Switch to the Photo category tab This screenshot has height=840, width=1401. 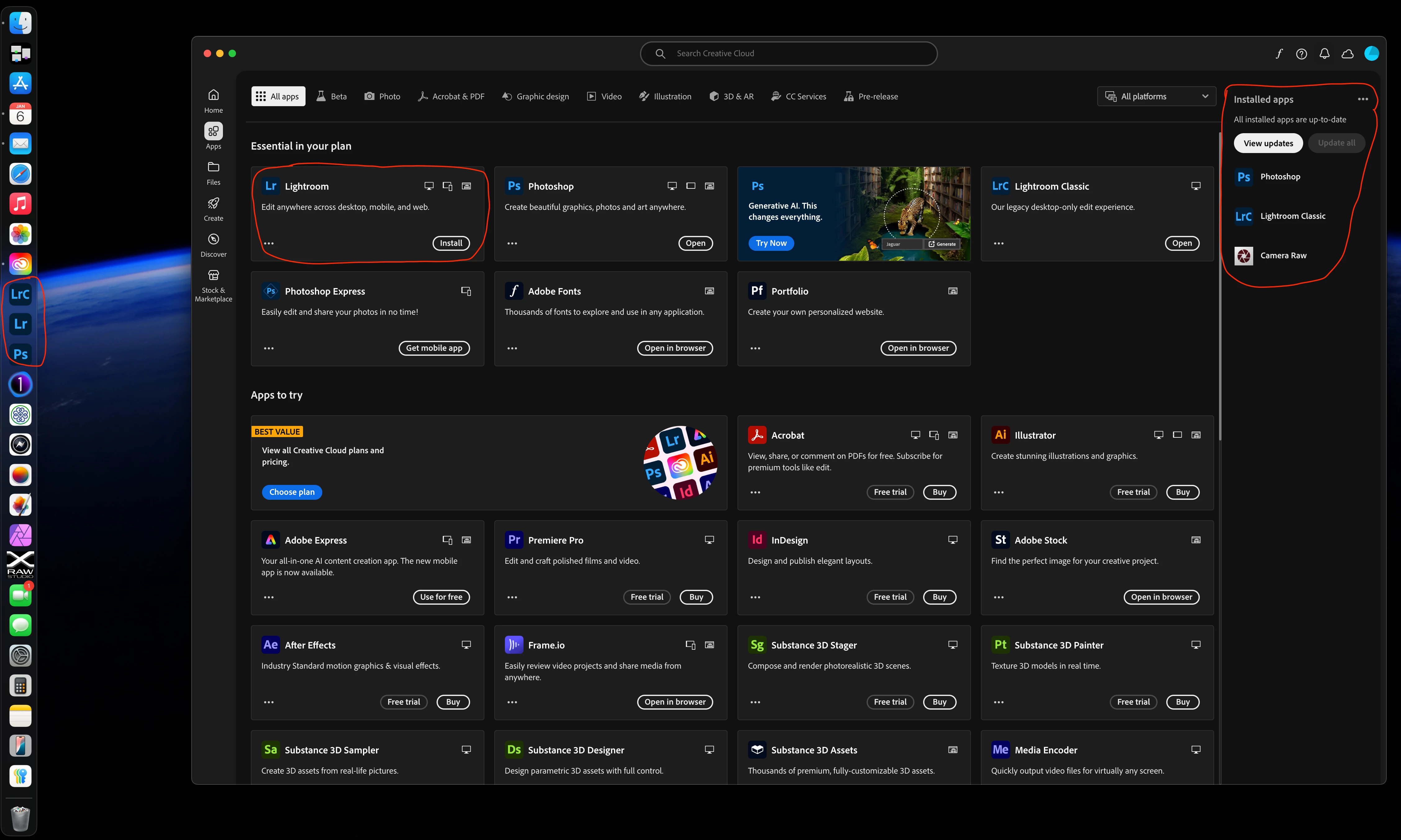click(383, 96)
